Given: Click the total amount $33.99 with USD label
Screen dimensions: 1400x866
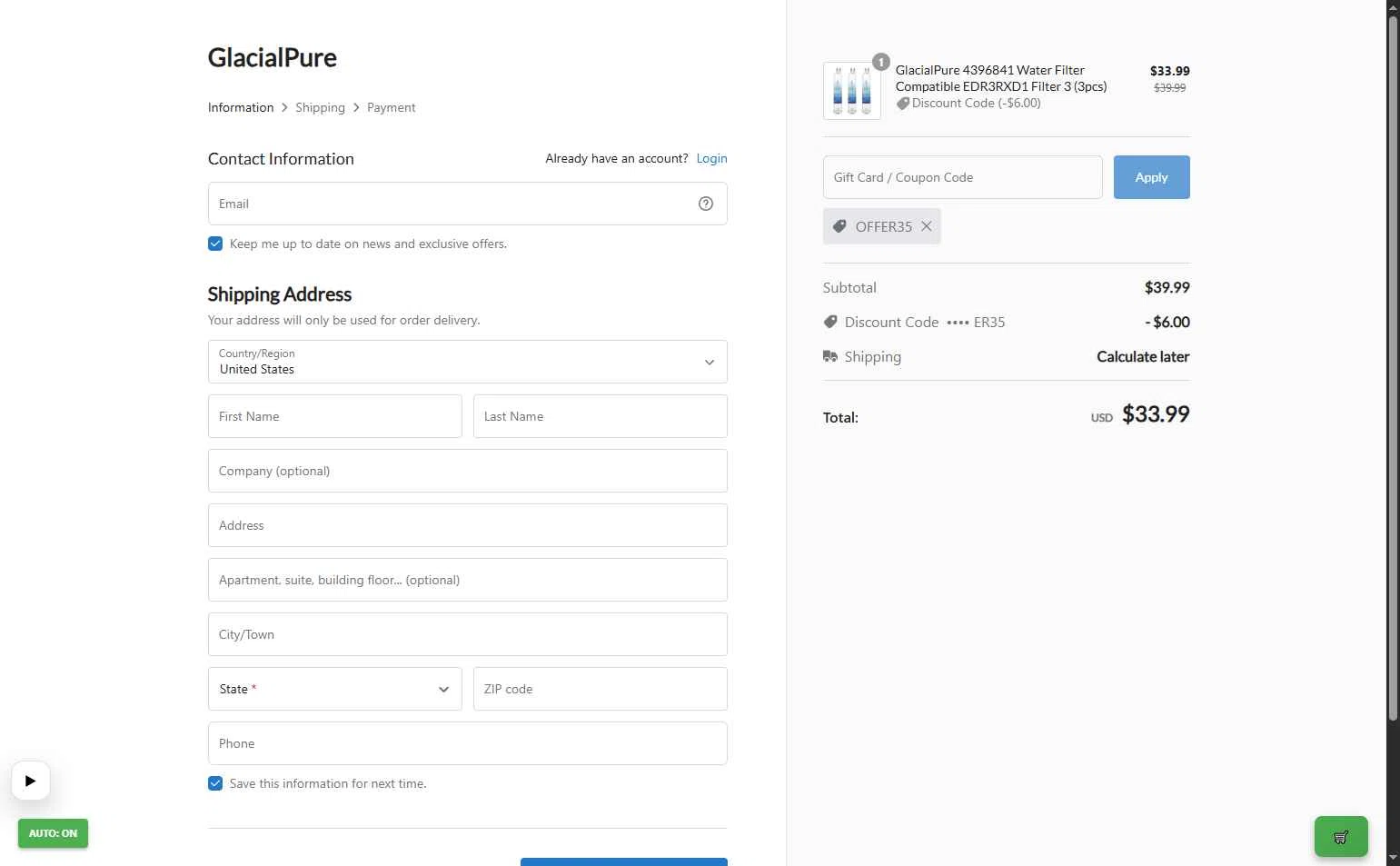Looking at the screenshot, I should pos(1140,414).
